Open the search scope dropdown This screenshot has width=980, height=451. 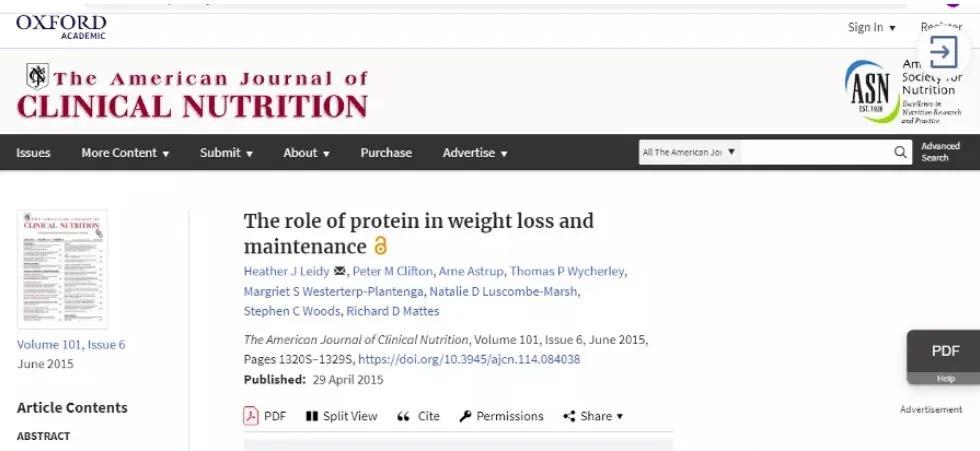coord(689,152)
